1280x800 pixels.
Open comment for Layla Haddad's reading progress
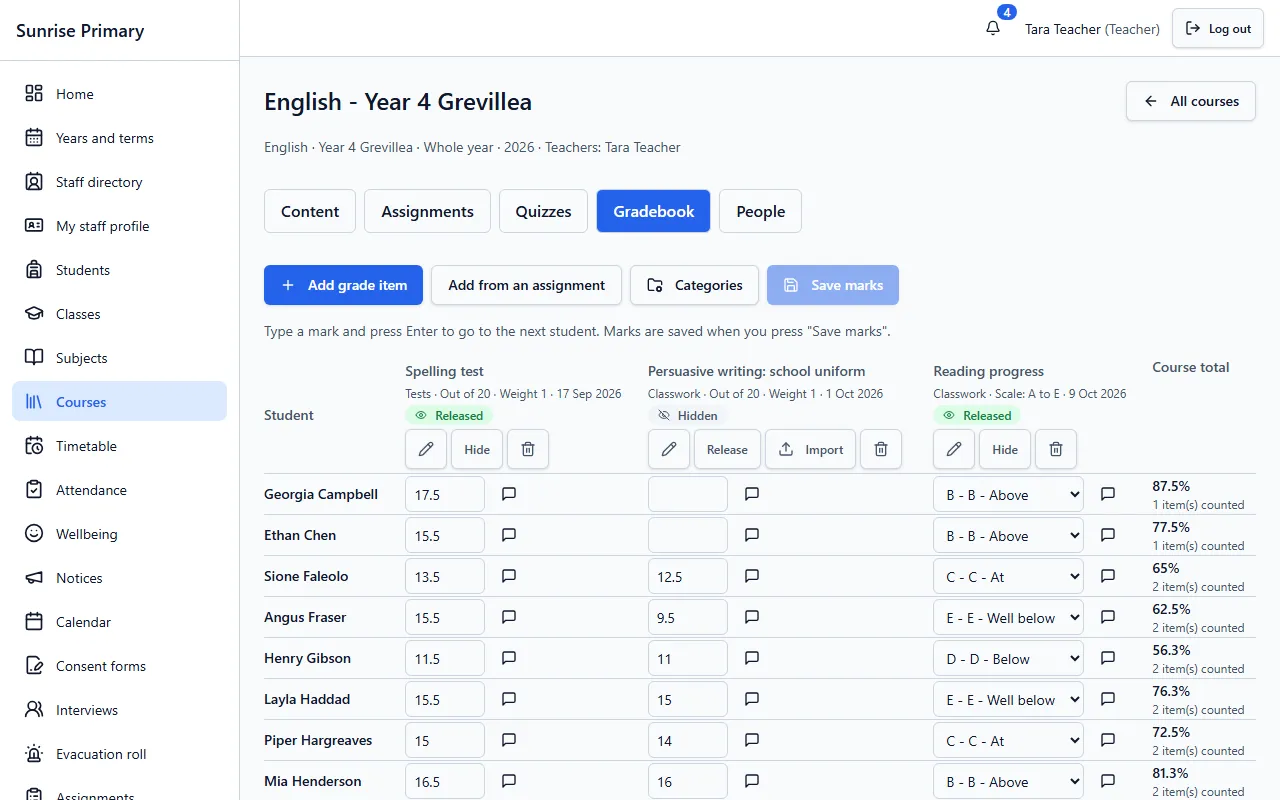point(1108,699)
